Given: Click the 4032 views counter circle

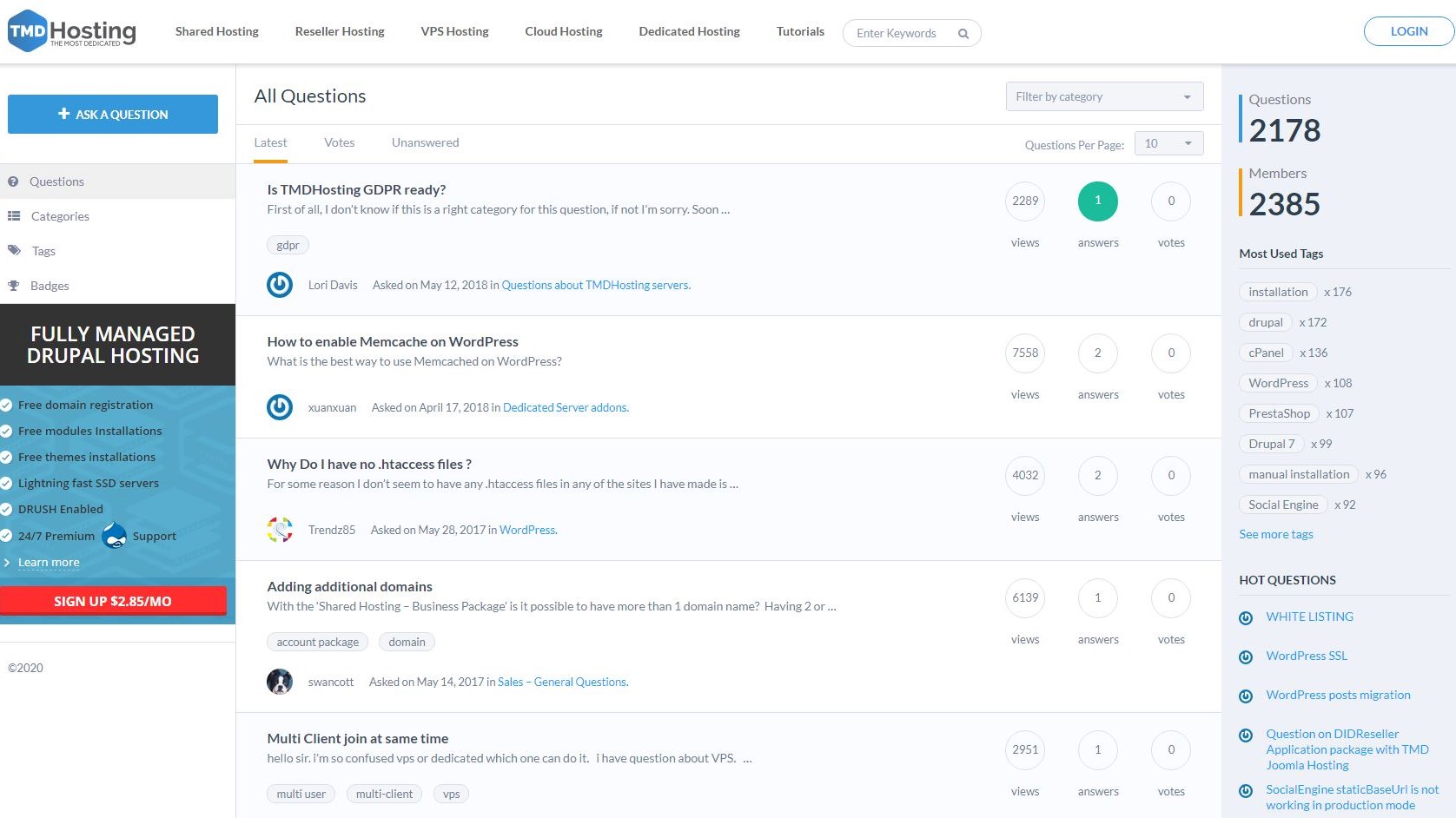Looking at the screenshot, I should click(1025, 475).
